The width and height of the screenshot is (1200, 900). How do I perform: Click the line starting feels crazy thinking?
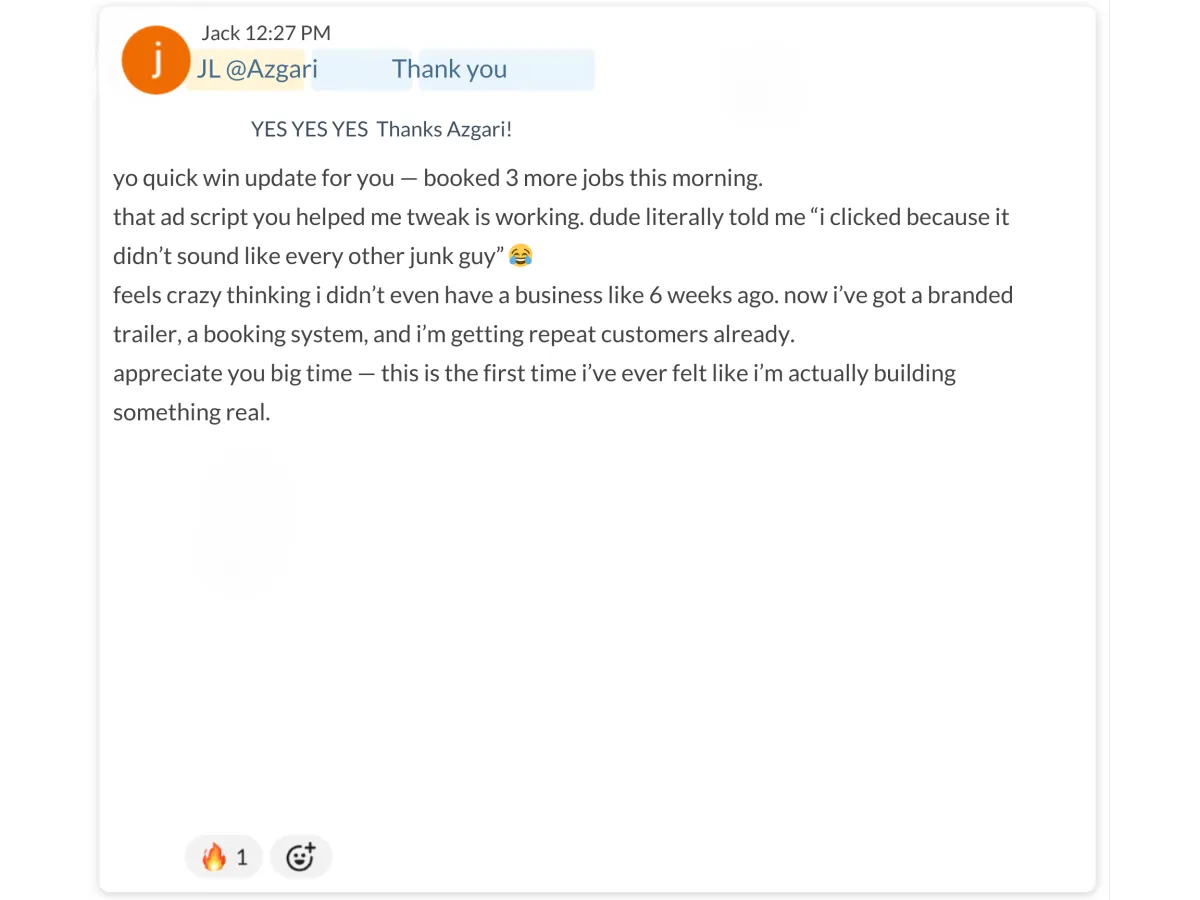coord(563,295)
